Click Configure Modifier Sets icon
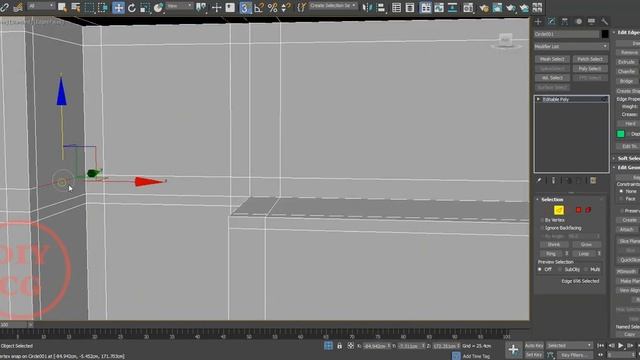Image resolution: width=640 pixels, height=360 pixels. 593,180
